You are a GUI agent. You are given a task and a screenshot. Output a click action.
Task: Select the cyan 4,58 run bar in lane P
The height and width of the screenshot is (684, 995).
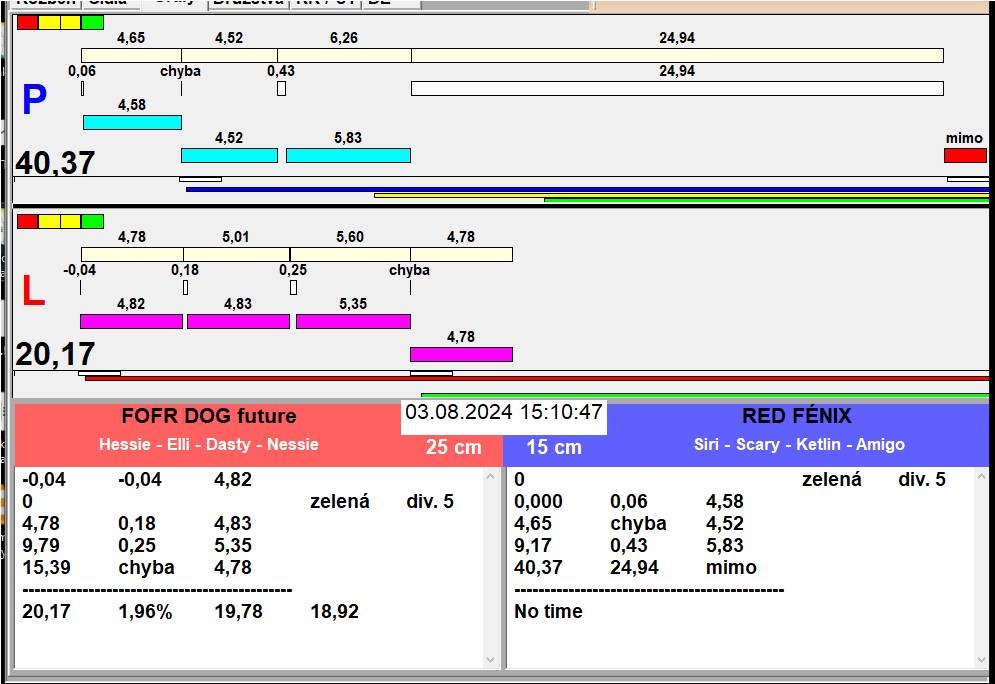point(133,122)
